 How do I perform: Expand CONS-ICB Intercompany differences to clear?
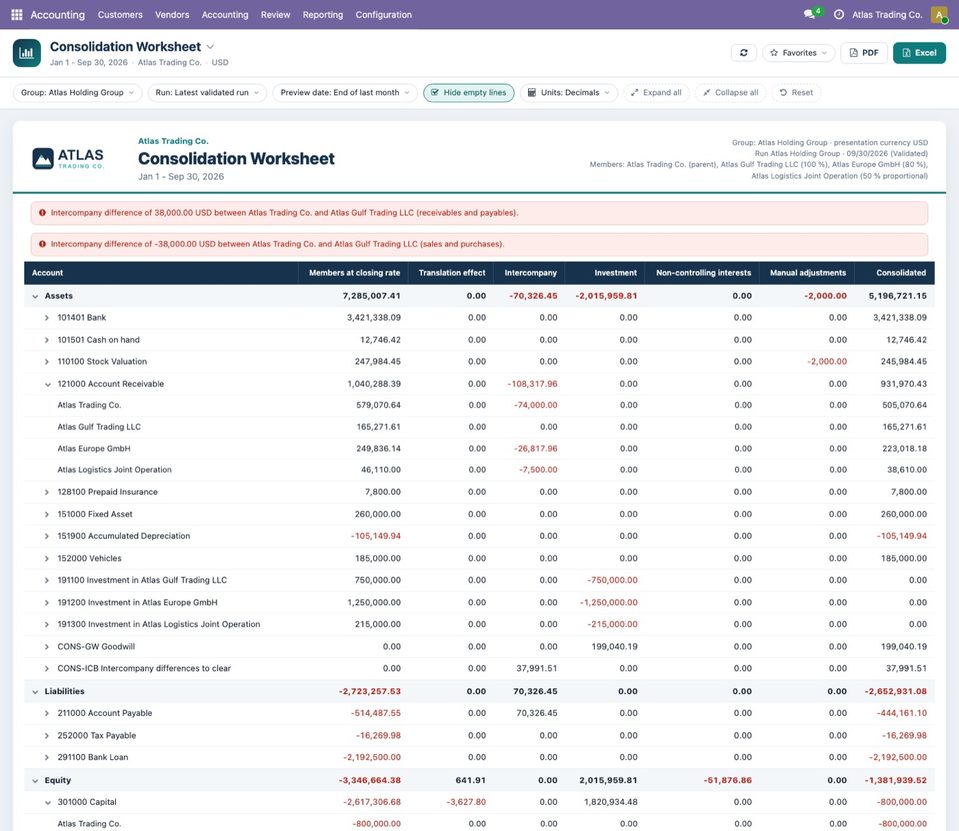[x=46, y=669]
